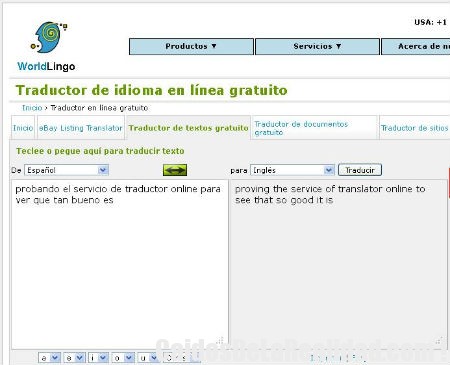450x365 pixels.
Task: Open the accented 'o' character dropdown
Action: [123, 358]
